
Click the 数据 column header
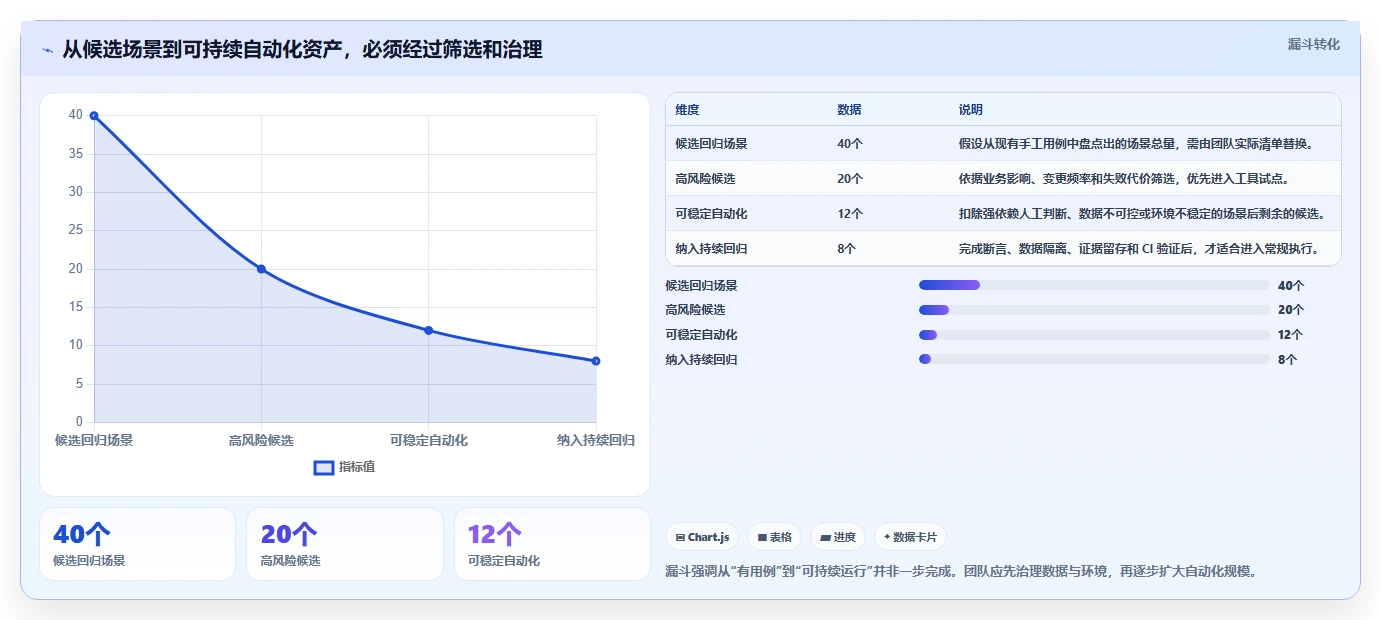click(849, 110)
